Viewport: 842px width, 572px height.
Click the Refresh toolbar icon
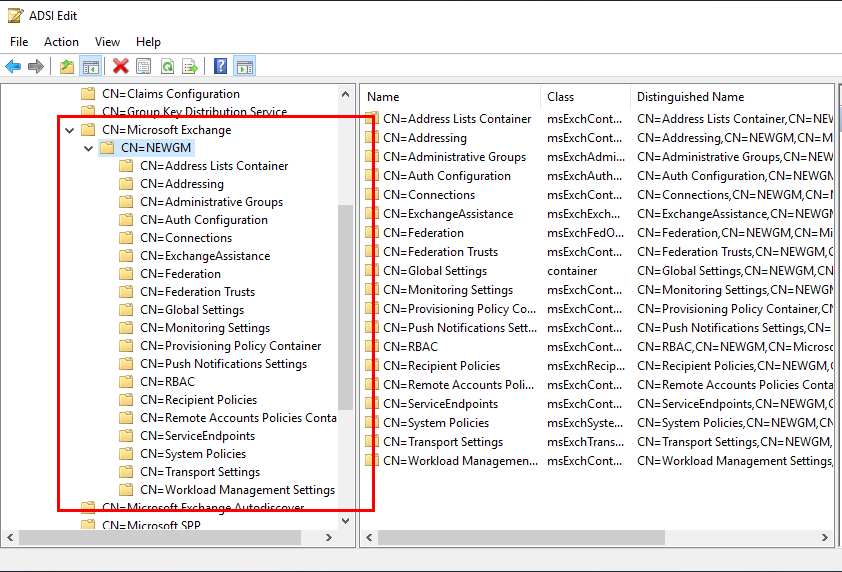(x=168, y=67)
